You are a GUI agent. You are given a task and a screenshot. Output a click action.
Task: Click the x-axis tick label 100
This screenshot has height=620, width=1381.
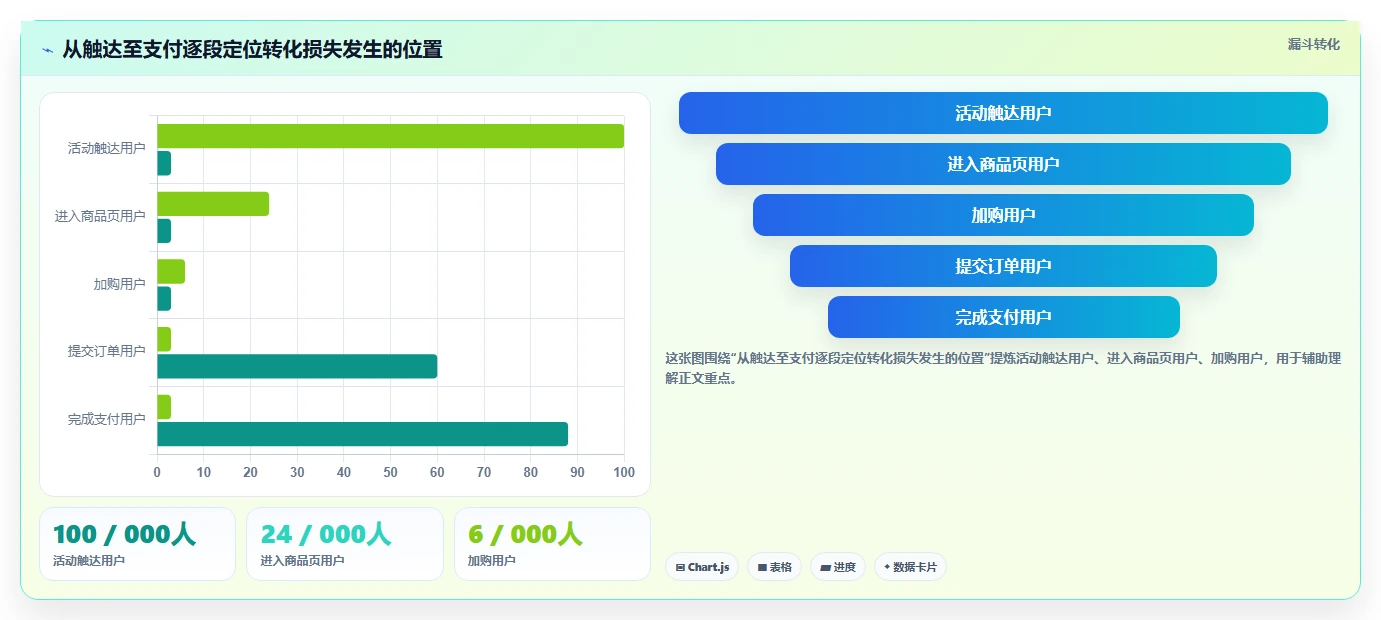pyautogui.click(x=624, y=472)
